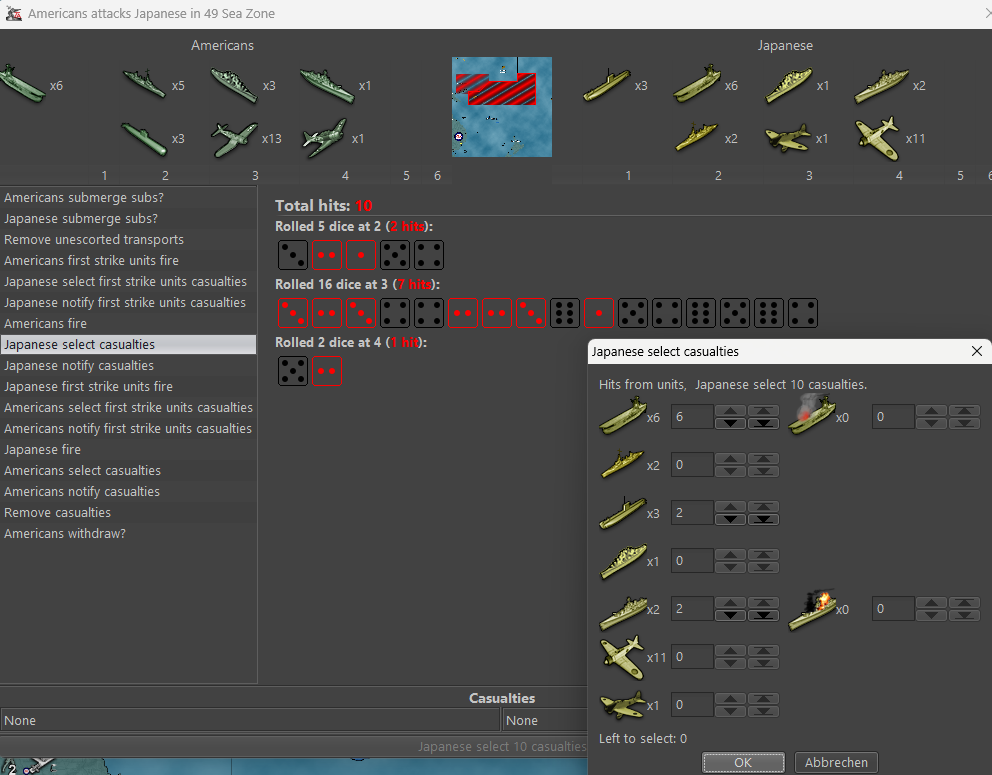Confirm casualties with the OK button
This screenshot has height=775, width=992.
coord(742,762)
